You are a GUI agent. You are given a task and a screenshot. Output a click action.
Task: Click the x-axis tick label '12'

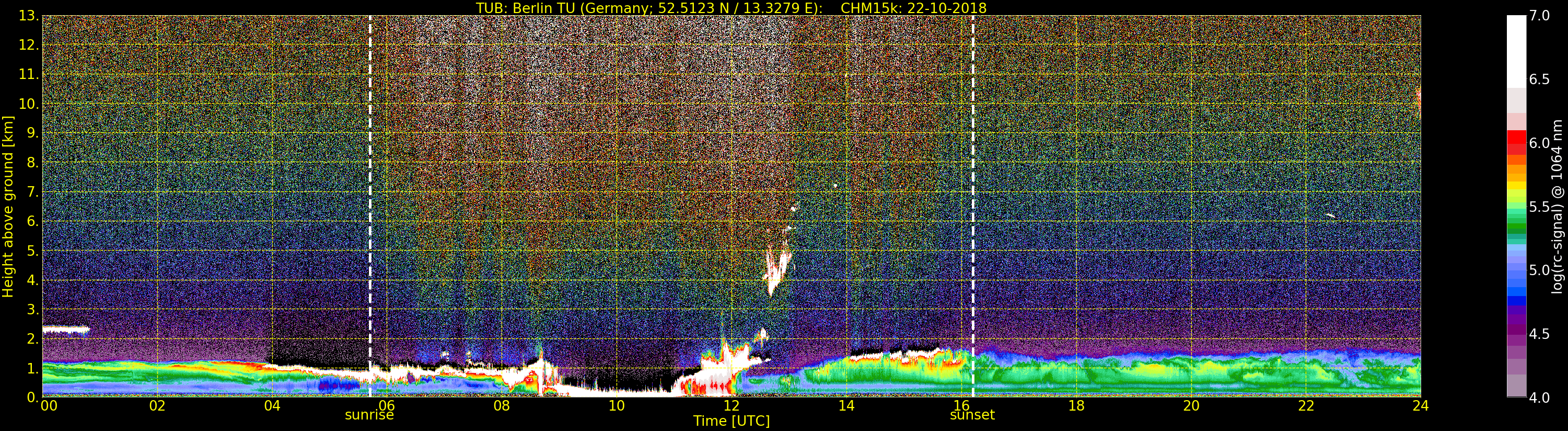pyautogui.click(x=731, y=406)
